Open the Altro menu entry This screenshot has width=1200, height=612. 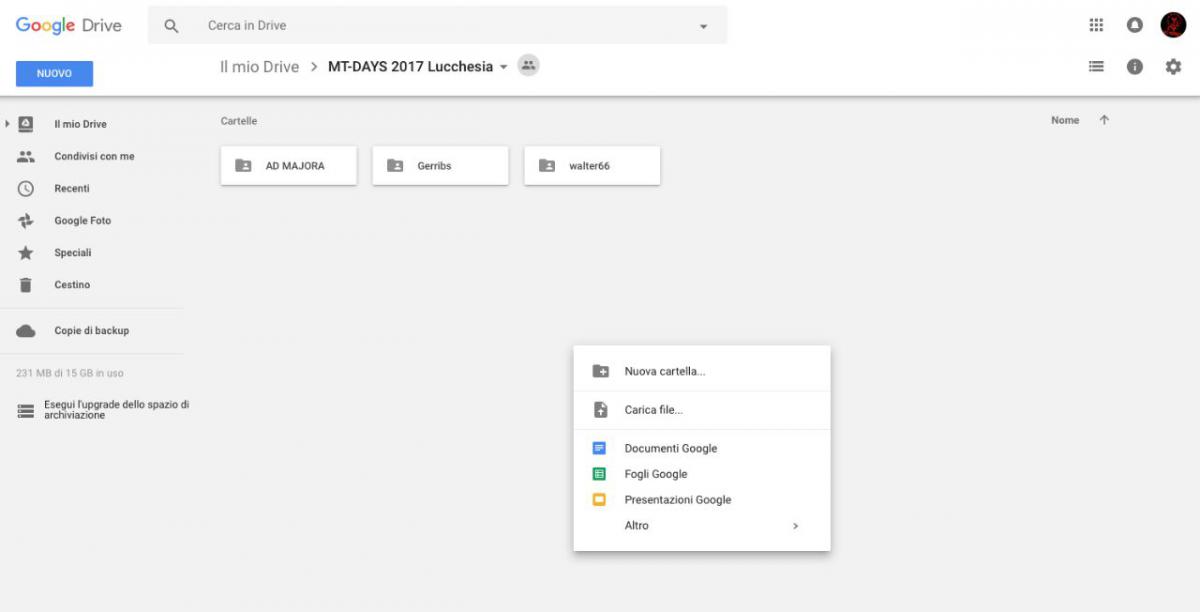pyautogui.click(x=702, y=525)
